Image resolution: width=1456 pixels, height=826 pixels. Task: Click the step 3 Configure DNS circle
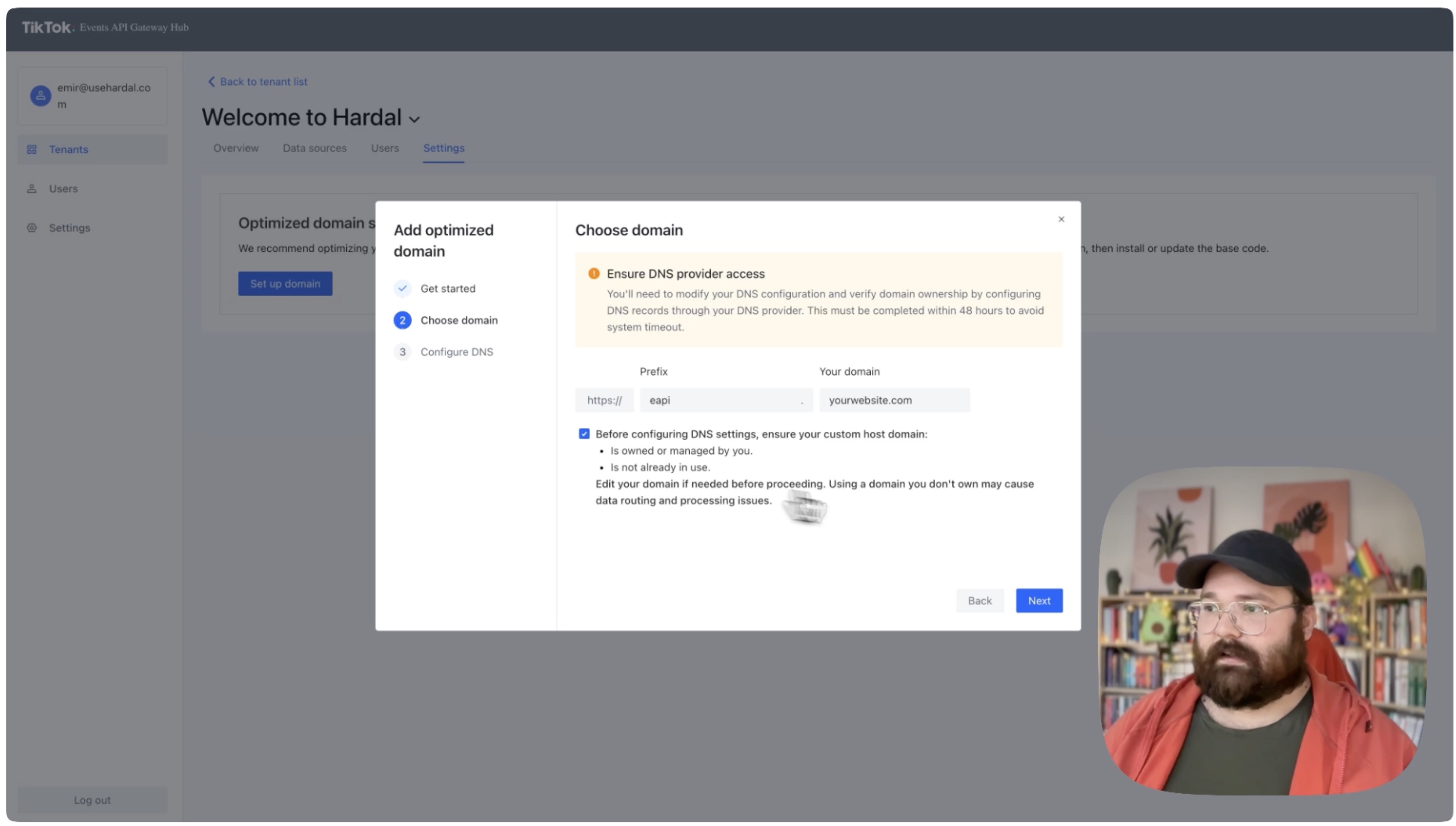(x=402, y=352)
